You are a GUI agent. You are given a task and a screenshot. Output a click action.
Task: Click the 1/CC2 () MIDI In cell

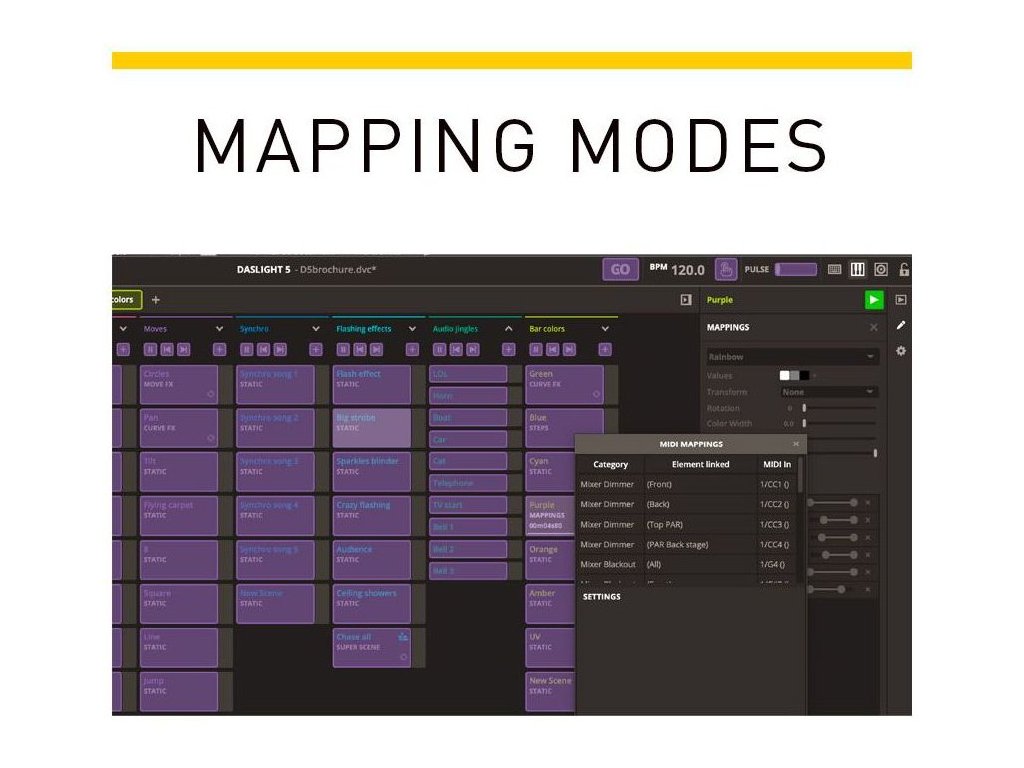coord(775,504)
